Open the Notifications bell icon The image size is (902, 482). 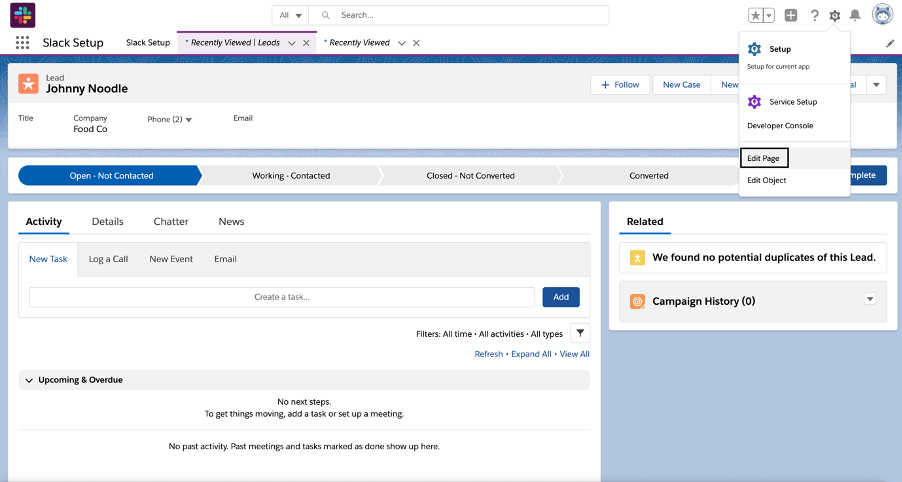(x=855, y=16)
